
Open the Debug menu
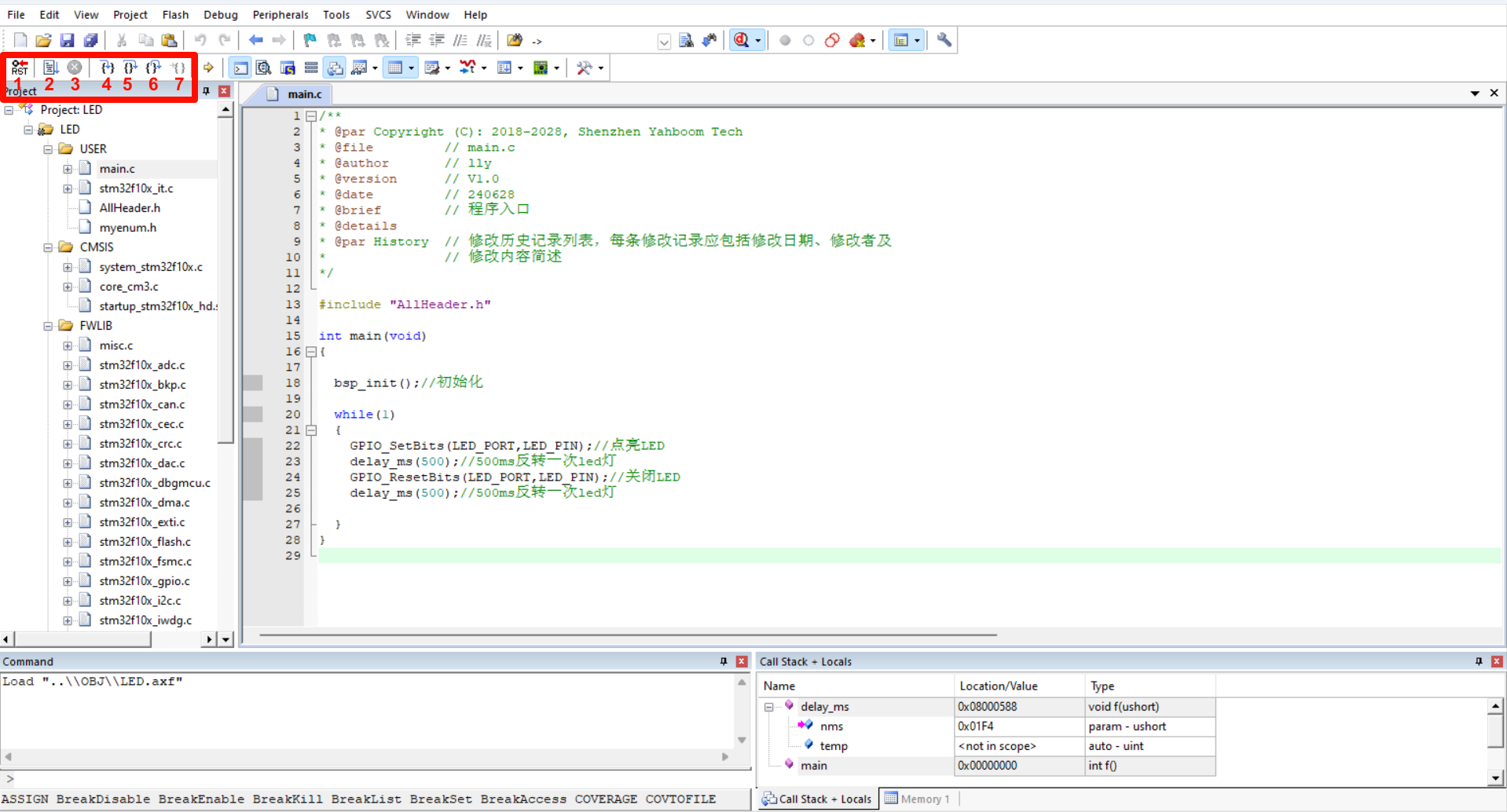(x=221, y=14)
